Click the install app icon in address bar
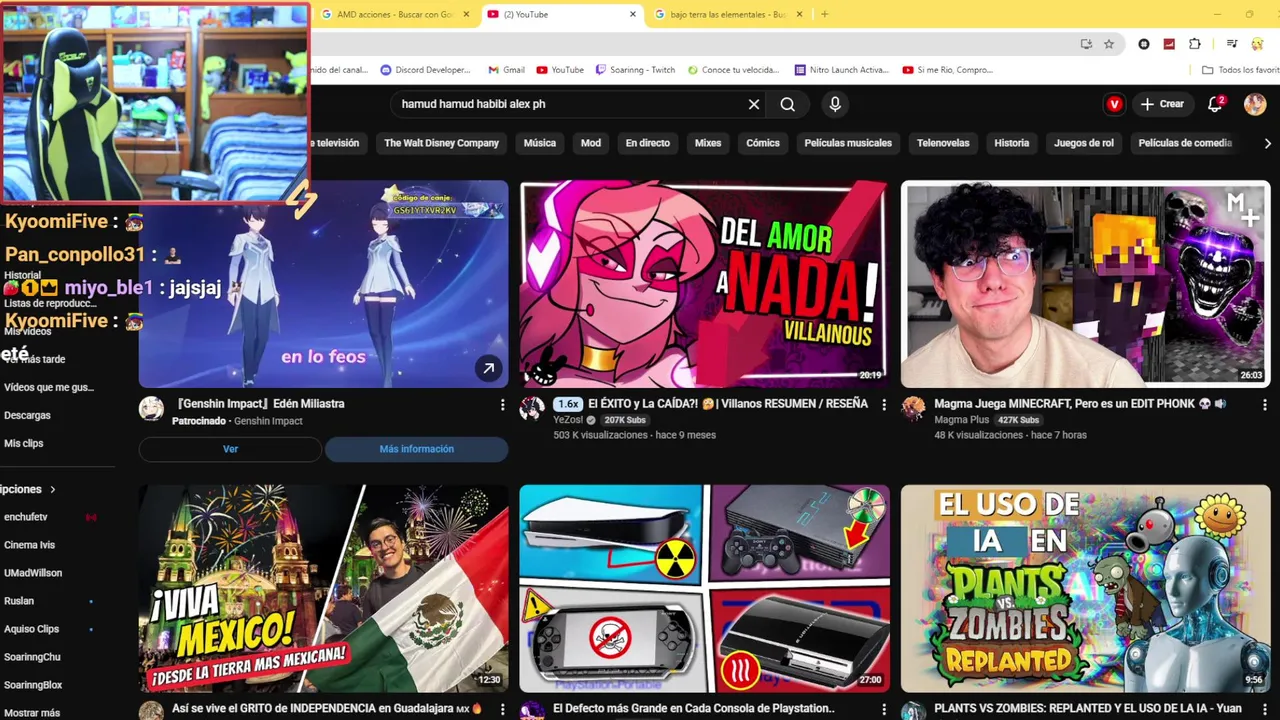 [1086, 44]
